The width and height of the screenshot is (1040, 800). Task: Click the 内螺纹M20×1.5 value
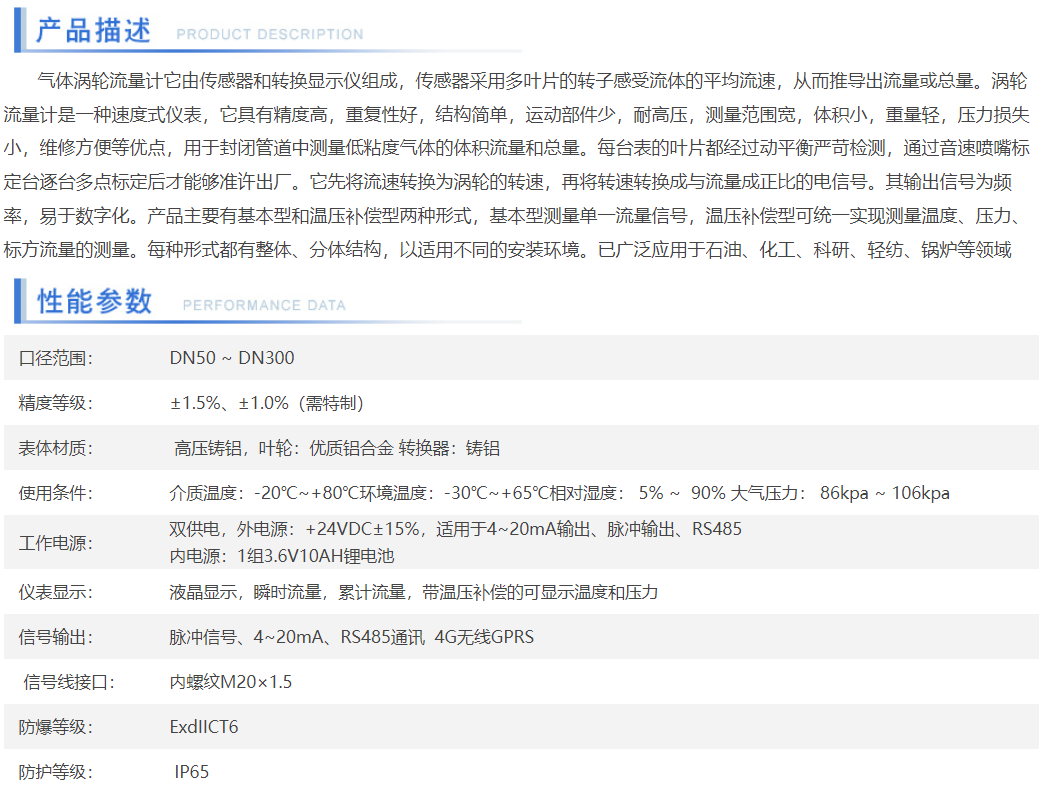point(231,682)
